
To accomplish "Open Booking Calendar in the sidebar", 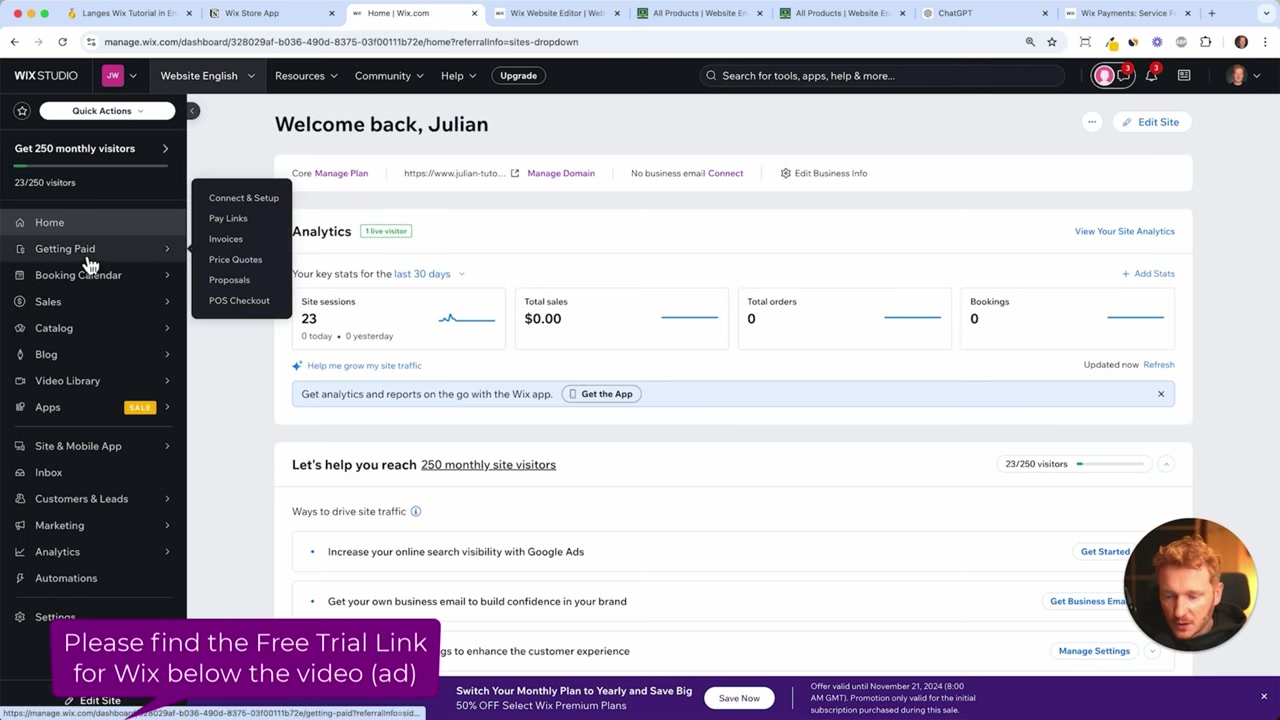I will [93, 275].
